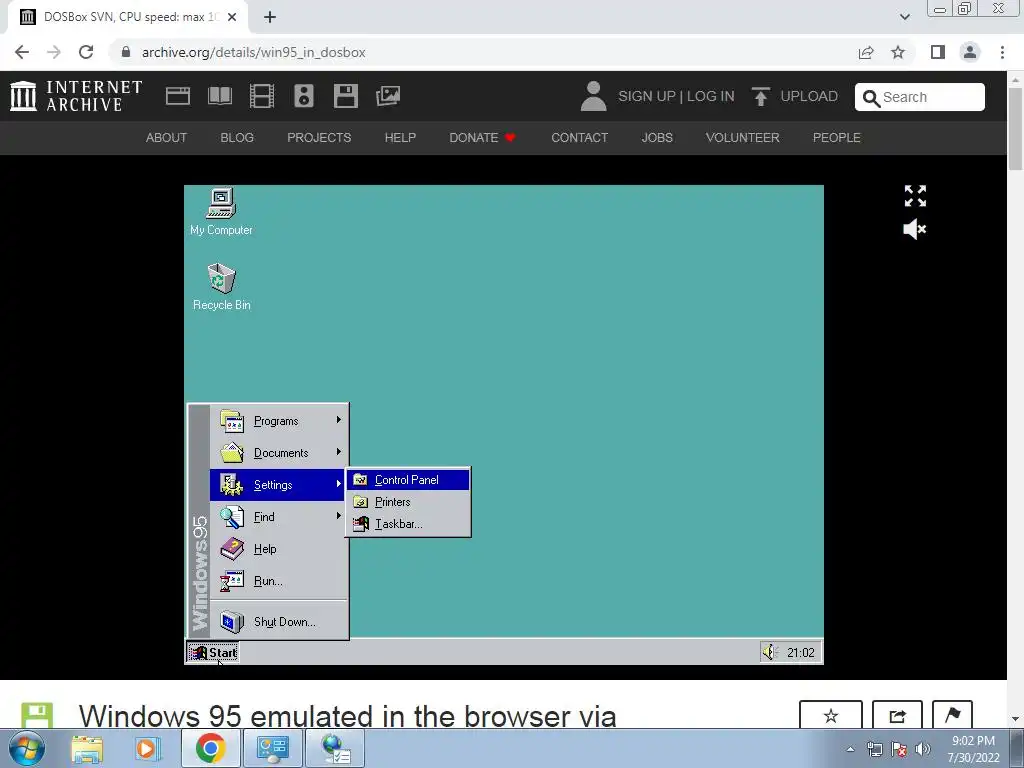Open the VOLUNTEER link
The image size is (1024, 768).
point(743,138)
